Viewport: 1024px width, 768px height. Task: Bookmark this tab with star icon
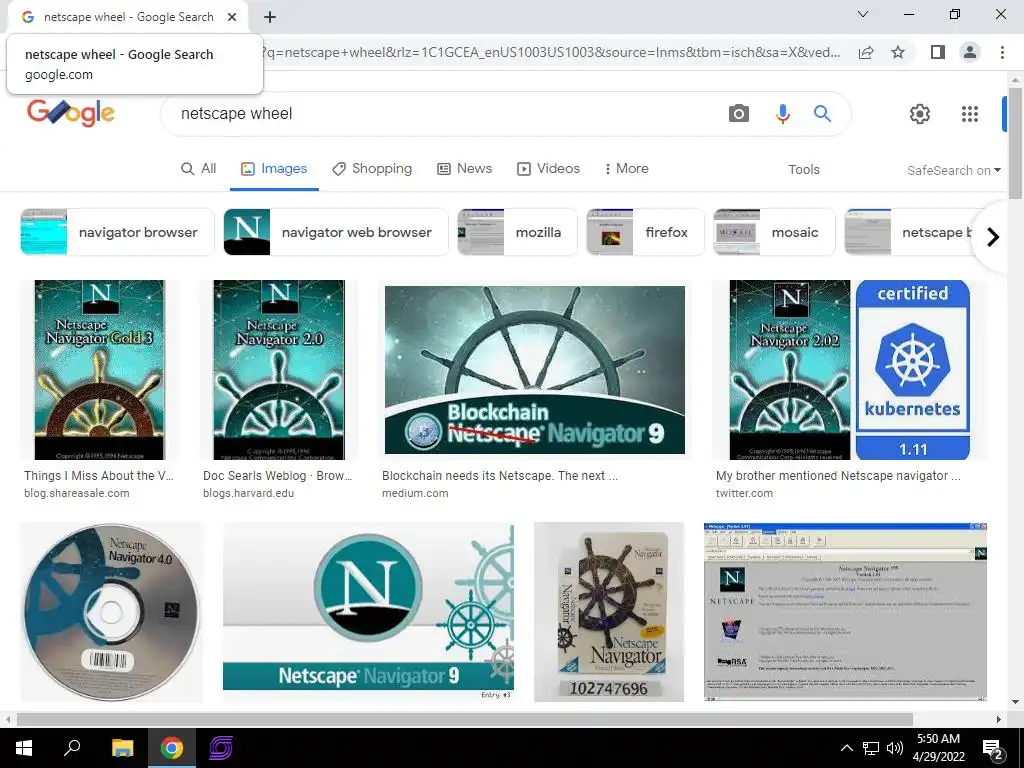tap(898, 52)
